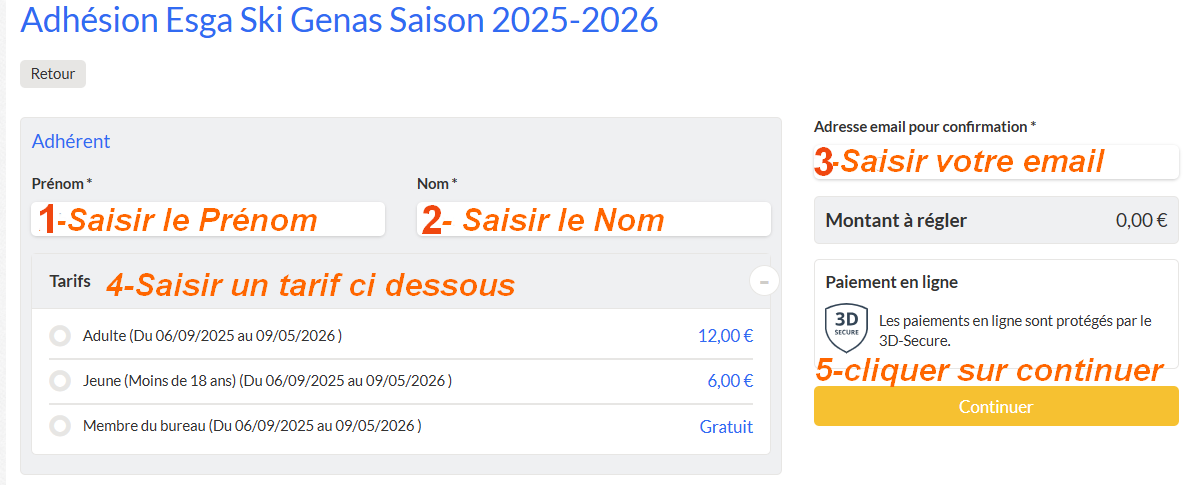
Task: Choose the Jeune (Moins de 18 ans) radio button
Action: (60, 381)
